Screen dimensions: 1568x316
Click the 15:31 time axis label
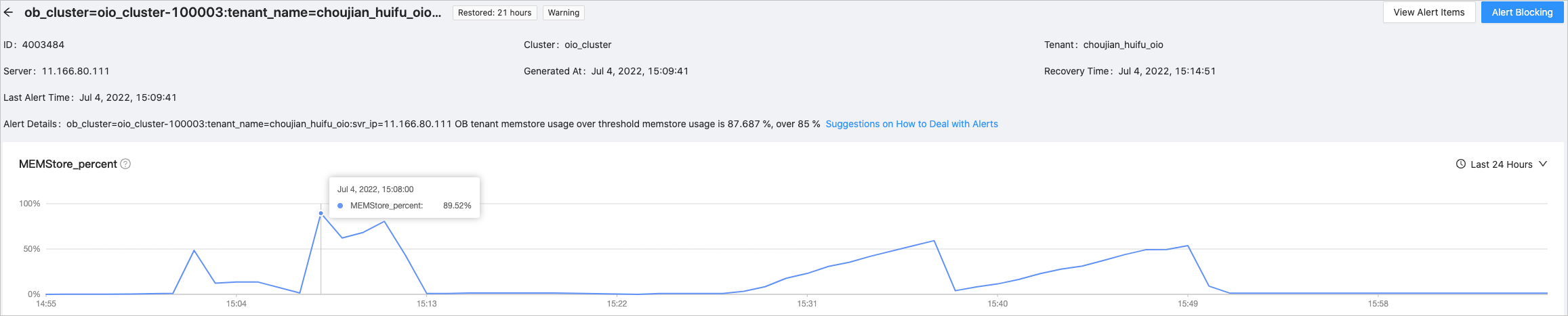pos(807,304)
